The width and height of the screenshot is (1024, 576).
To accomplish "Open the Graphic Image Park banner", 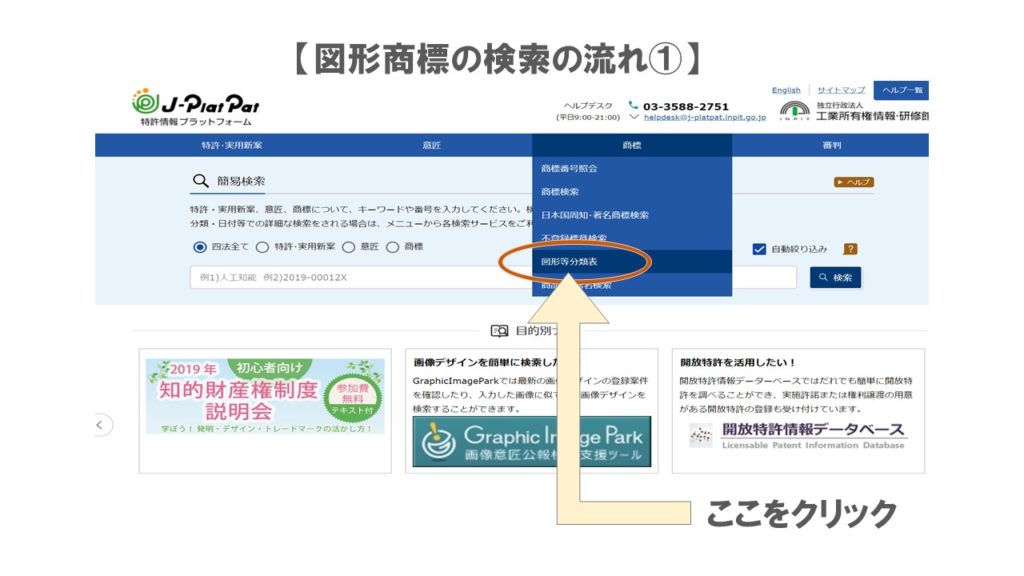I will [531, 441].
